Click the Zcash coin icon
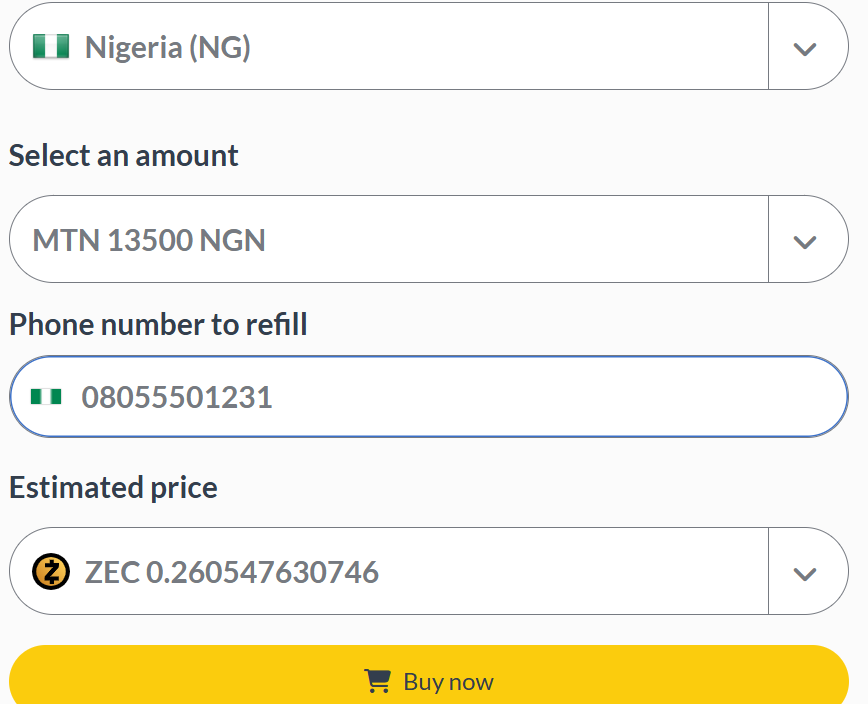868x704 pixels. (x=51, y=572)
